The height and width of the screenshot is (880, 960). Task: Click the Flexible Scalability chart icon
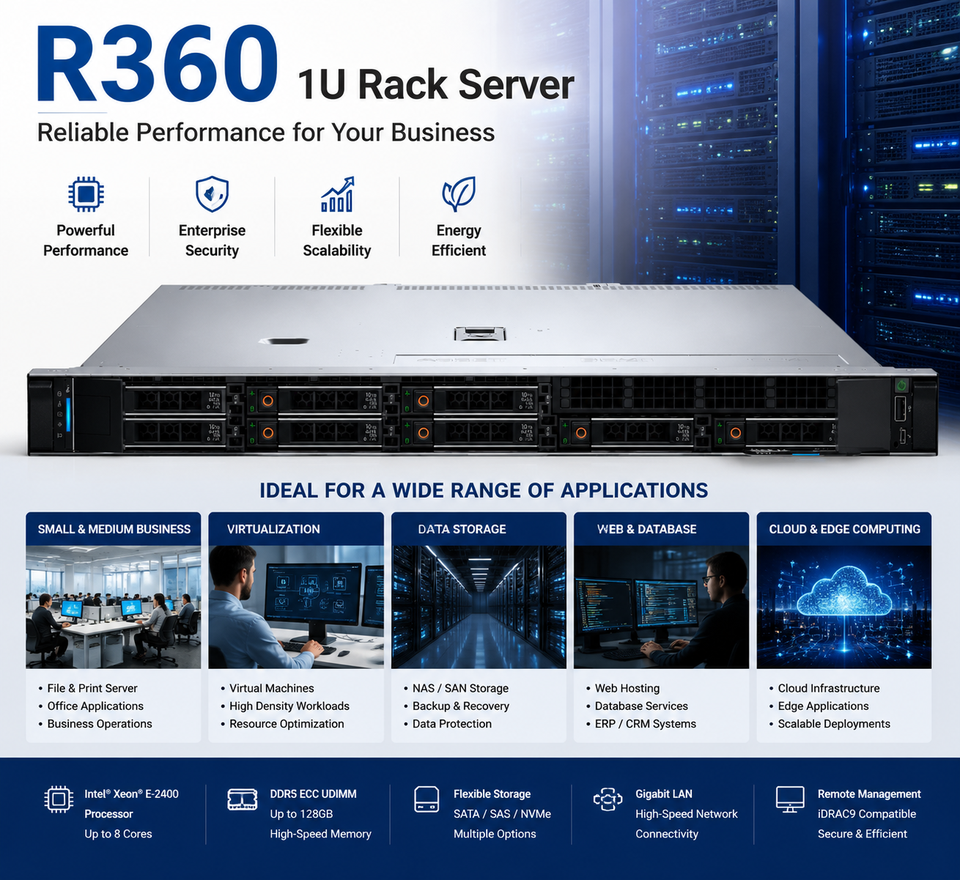pyautogui.click(x=337, y=194)
